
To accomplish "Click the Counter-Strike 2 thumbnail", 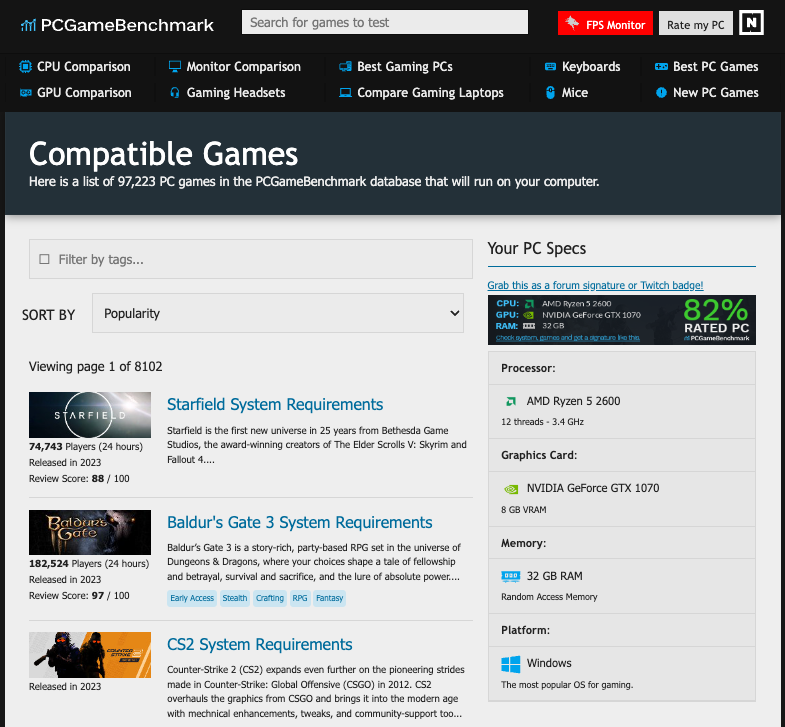I will [90, 655].
